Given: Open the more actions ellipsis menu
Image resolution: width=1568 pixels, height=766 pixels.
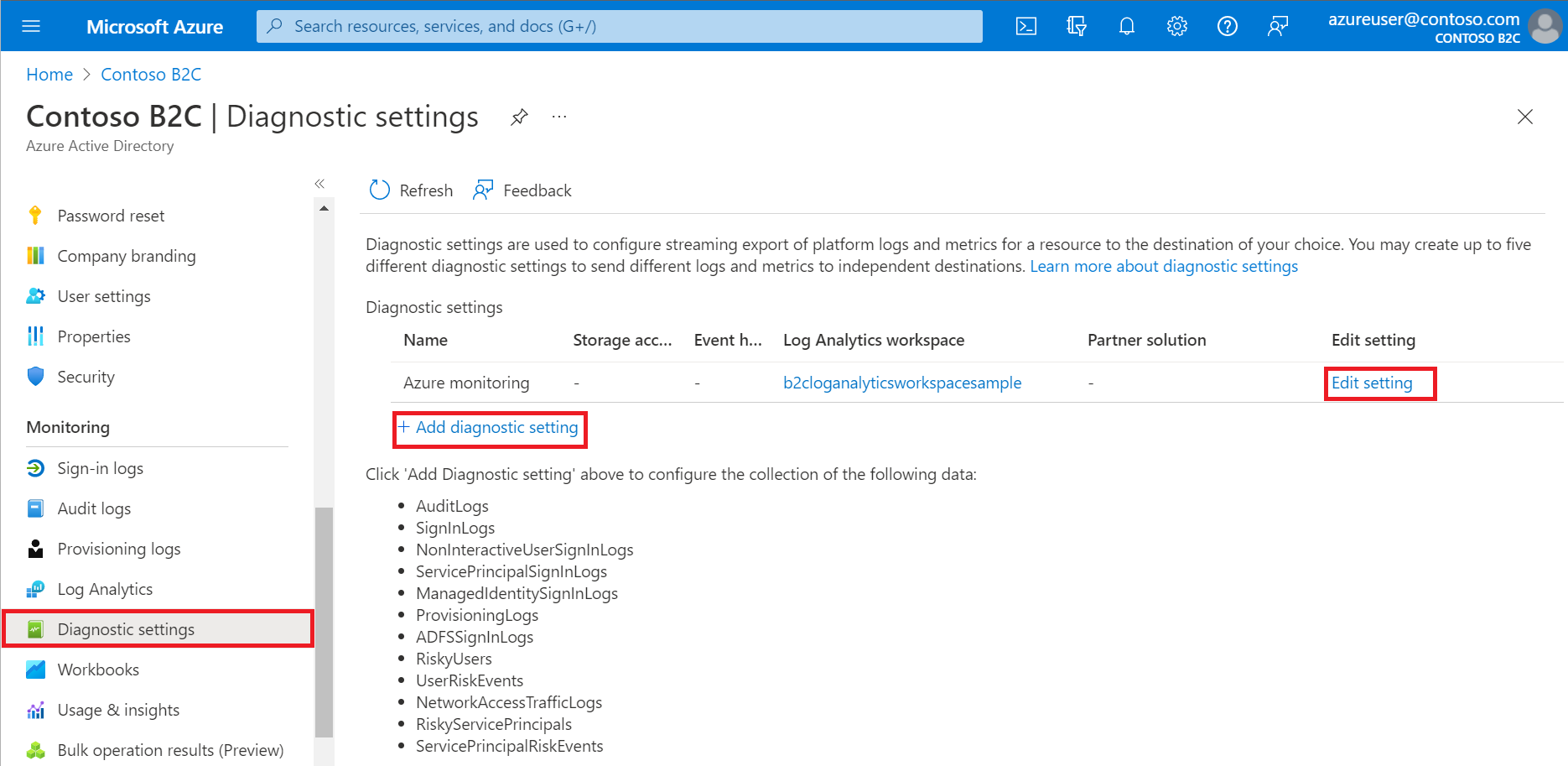Looking at the screenshot, I should [558, 117].
